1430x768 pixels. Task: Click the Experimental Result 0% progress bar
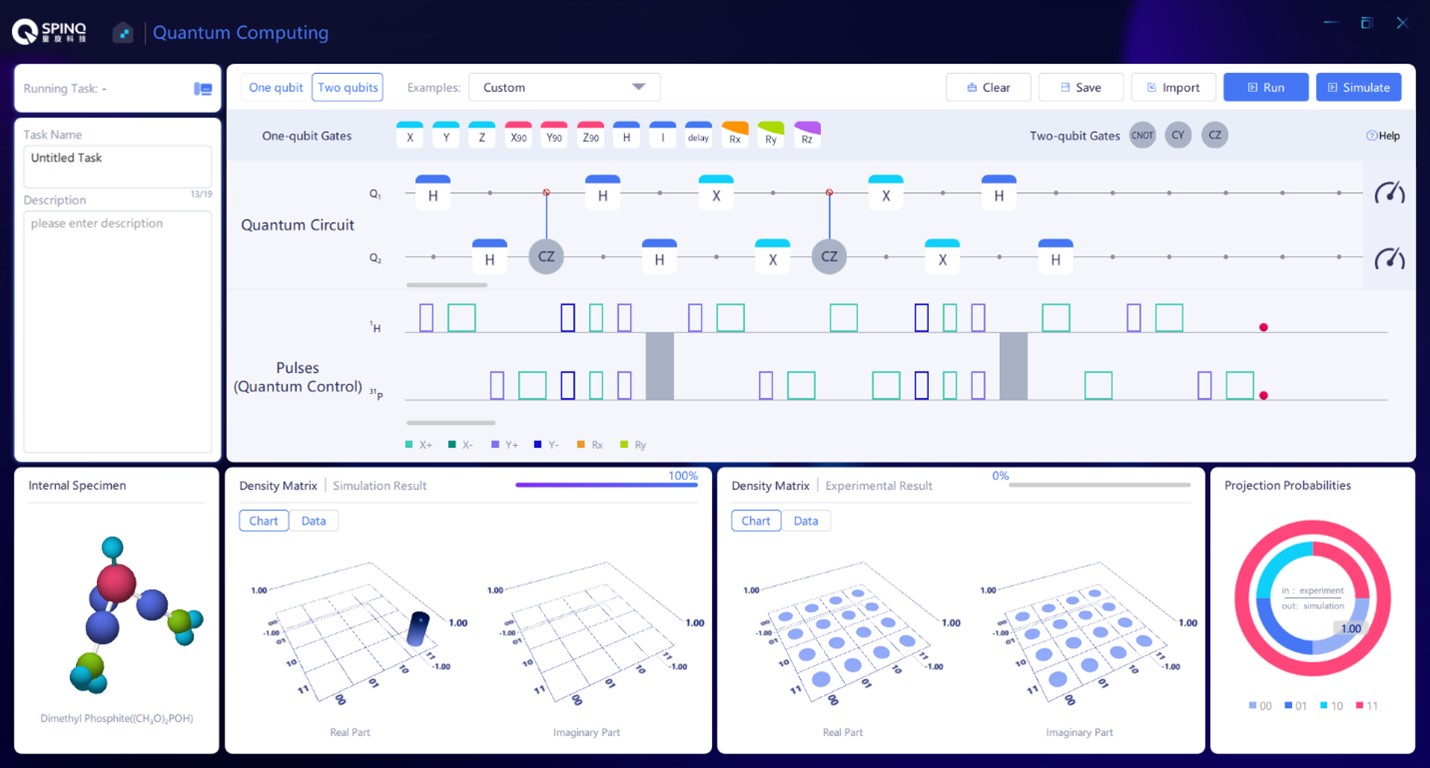coord(1100,485)
